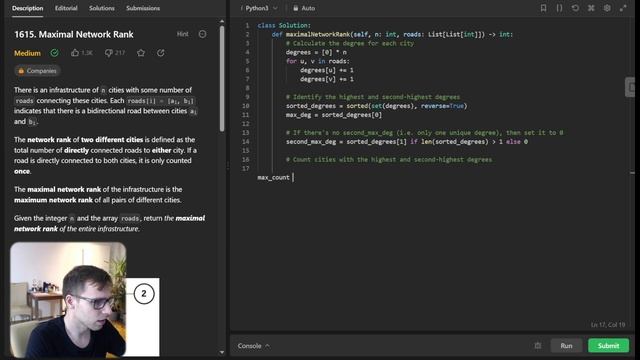
Task: Expand the Console panel
Action: point(253,346)
